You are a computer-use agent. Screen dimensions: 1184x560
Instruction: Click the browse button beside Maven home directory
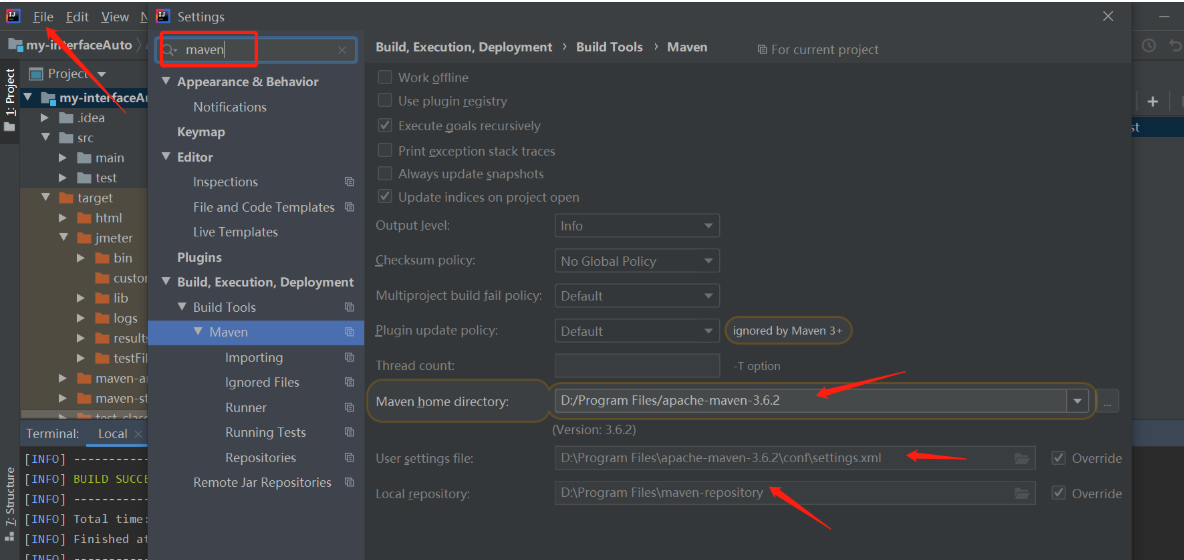click(x=1108, y=401)
